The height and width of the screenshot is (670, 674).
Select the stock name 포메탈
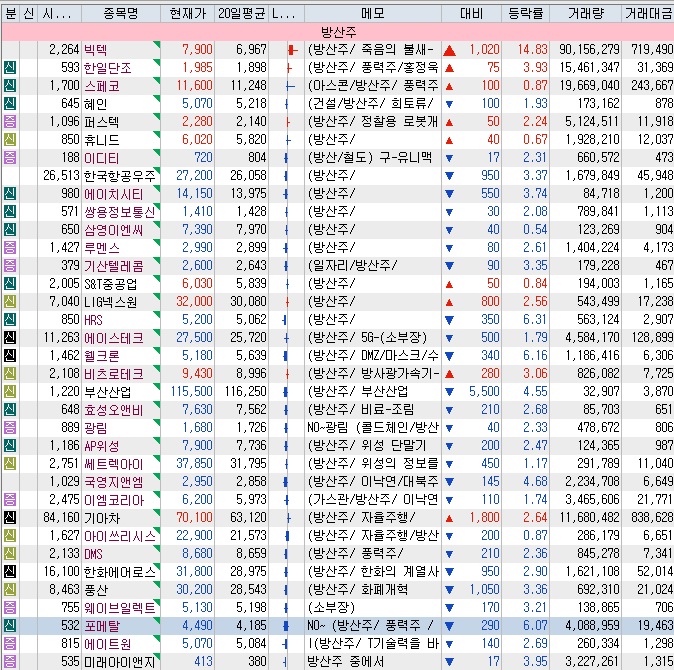(101, 626)
